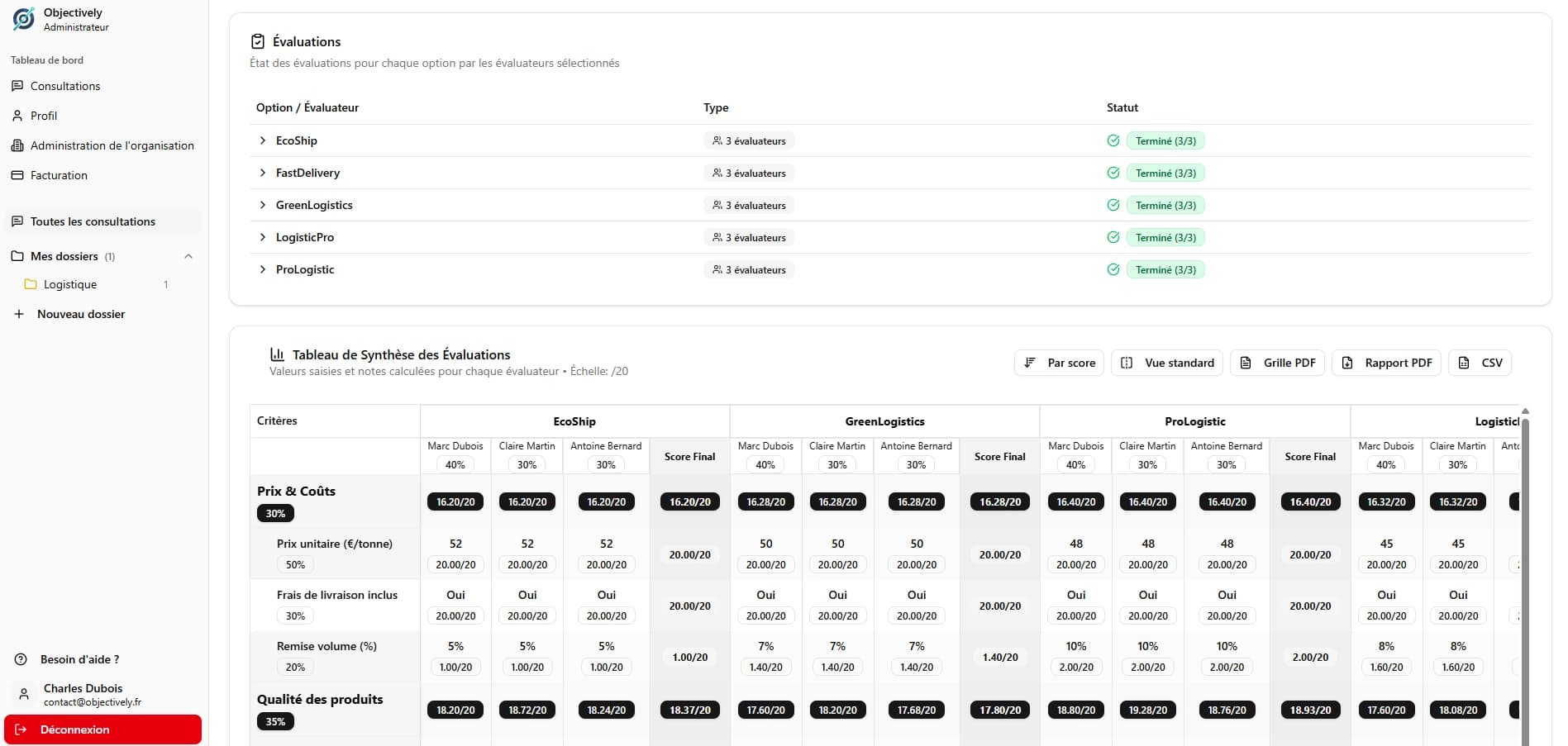Image resolution: width=1568 pixels, height=746 pixels.
Task: Create a folder with Nouveau dossier
Action: click(x=79, y=314)
